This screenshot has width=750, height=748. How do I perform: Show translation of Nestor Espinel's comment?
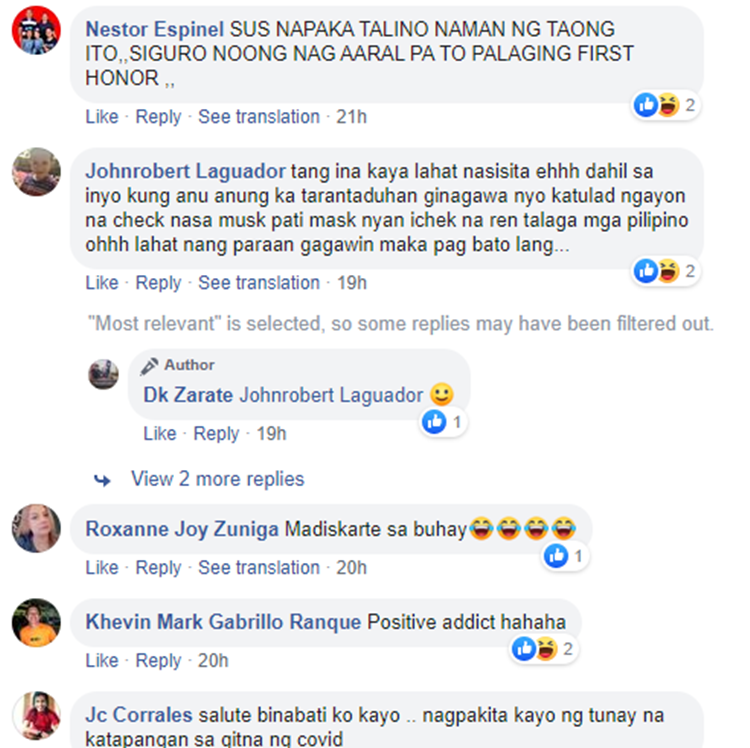pyautogui.click(x=259, y=117)
